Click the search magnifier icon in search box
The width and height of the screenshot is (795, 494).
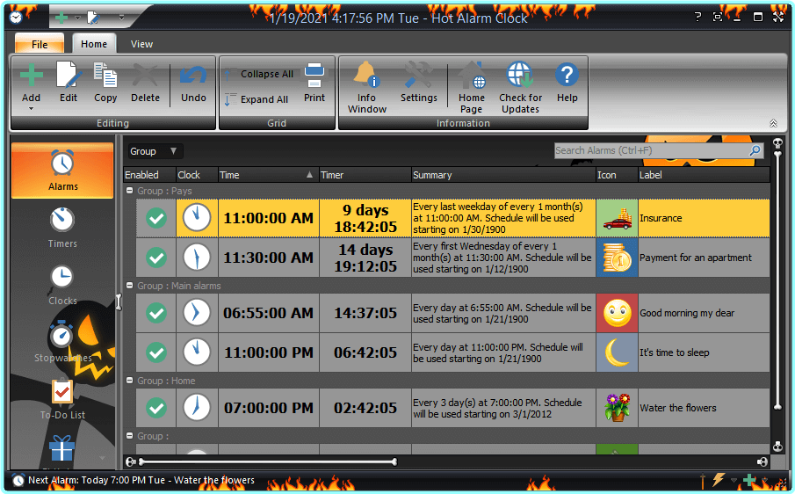coord(755,150)
